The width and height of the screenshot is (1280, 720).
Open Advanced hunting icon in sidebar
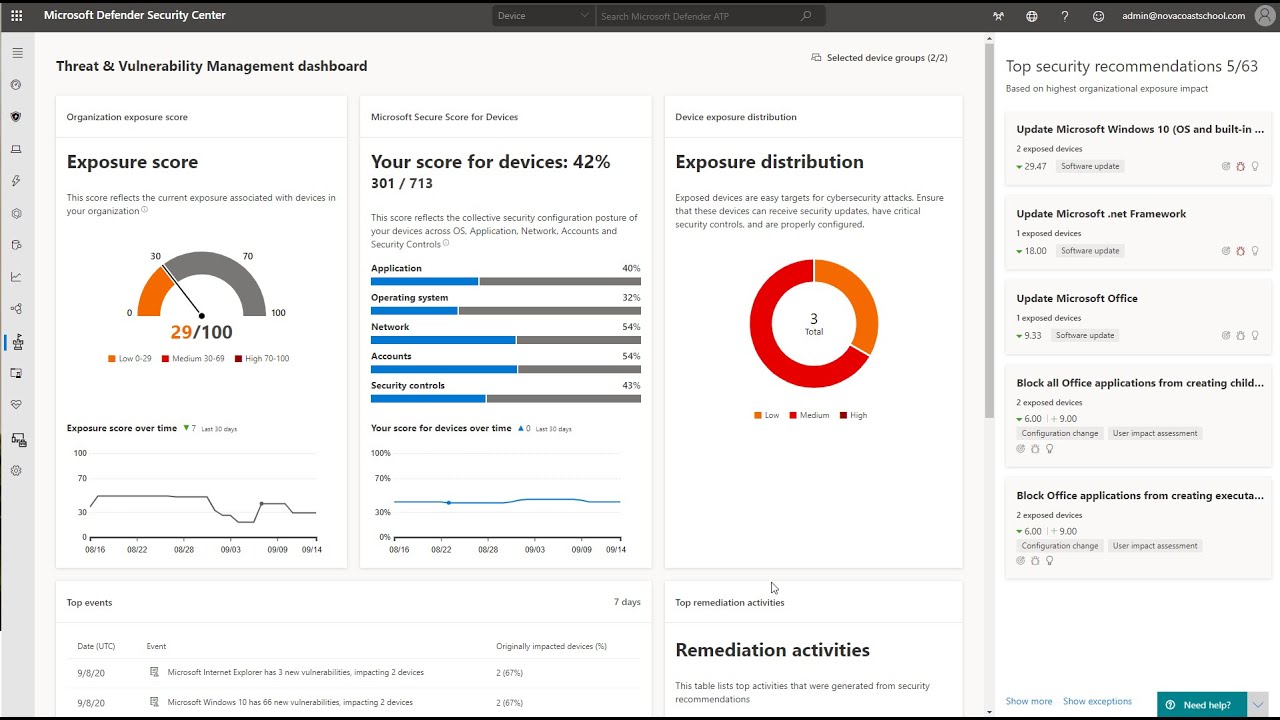(16, 245)
